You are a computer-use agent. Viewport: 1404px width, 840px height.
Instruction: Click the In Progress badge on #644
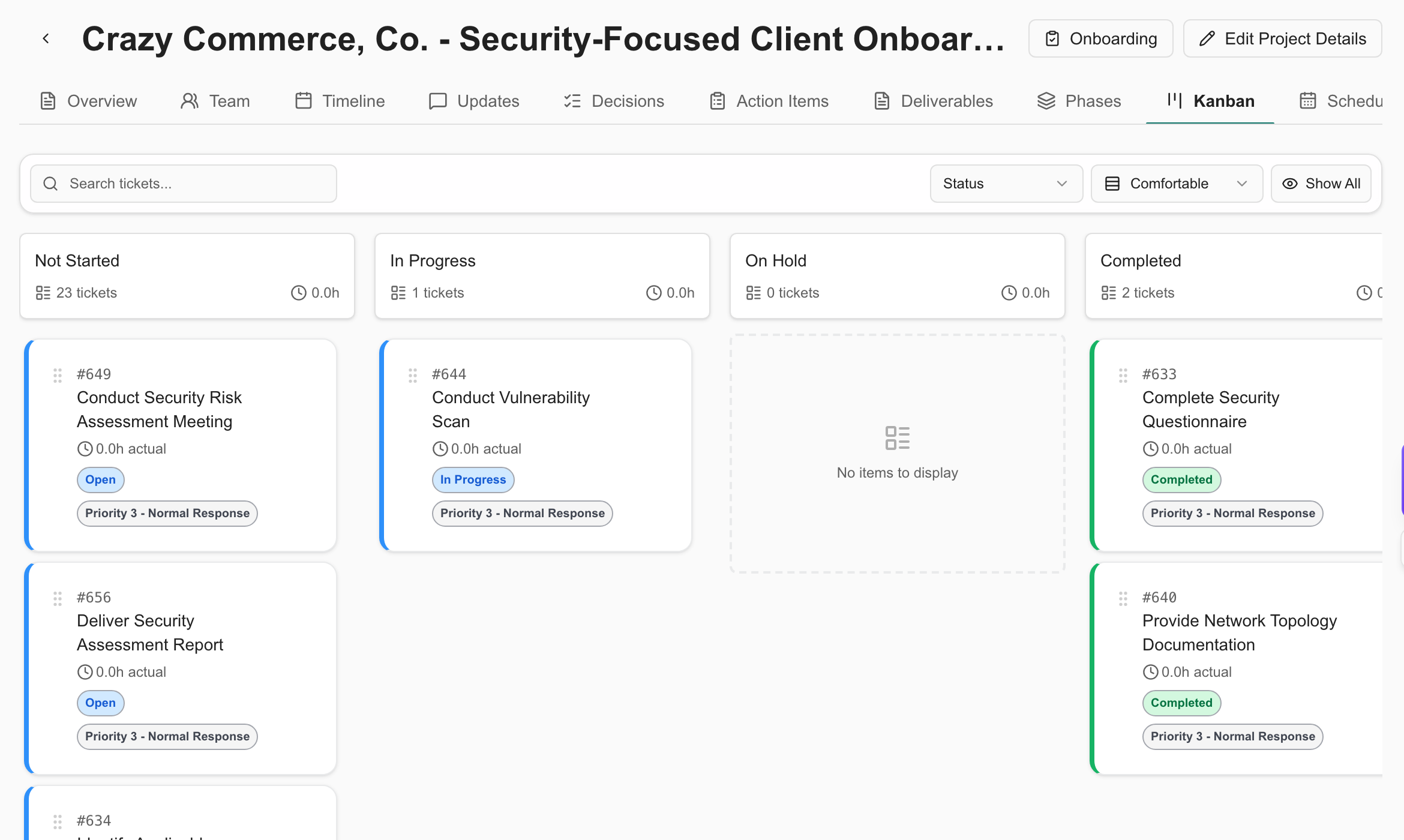473,480
